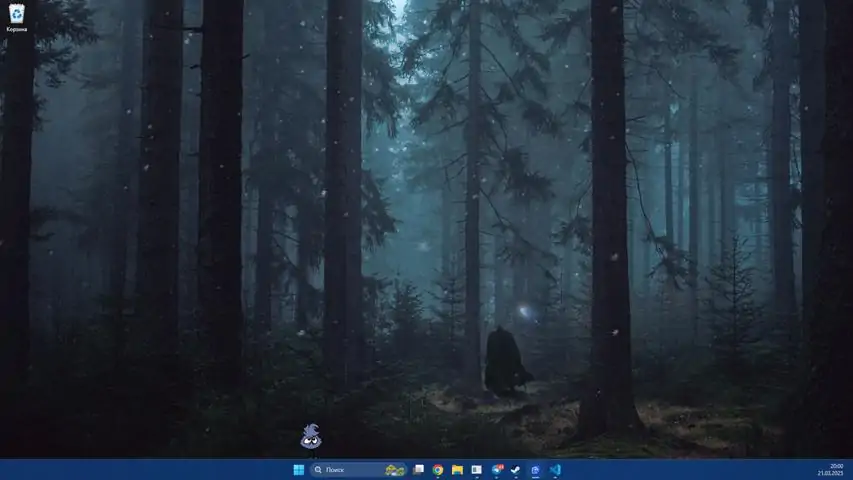The width and height of the screenshot is (853, 480).
Task: Click empty taskbar space left of Start button
Action: coord(150,470)
